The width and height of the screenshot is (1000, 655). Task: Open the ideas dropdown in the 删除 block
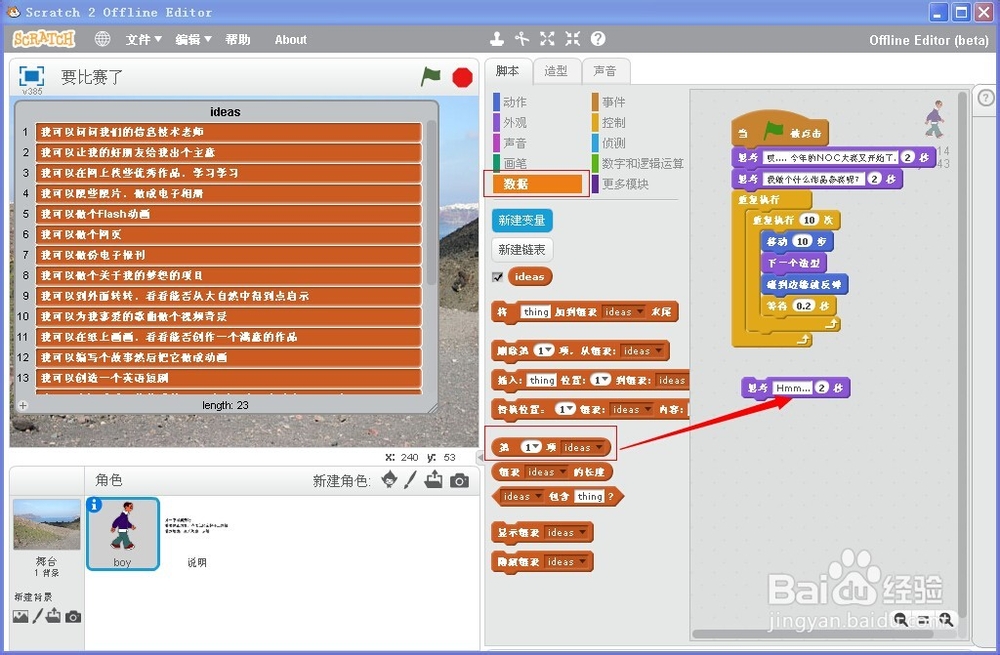[644, 351]
